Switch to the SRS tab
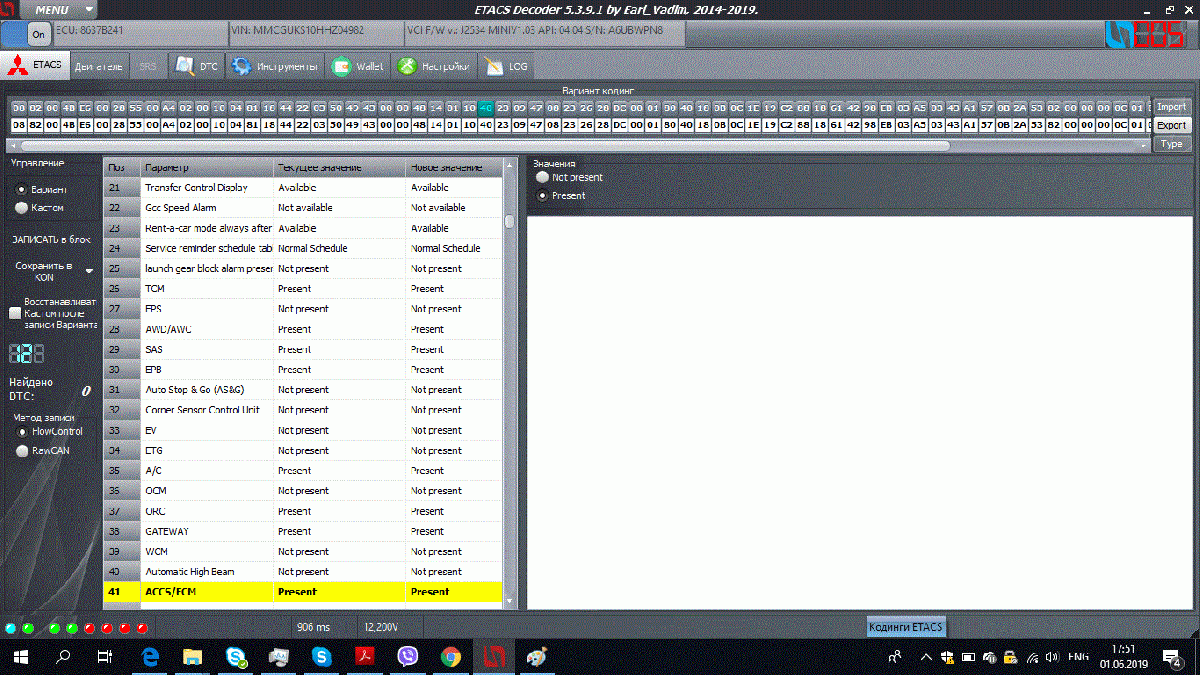This screenshot has width=1200, height=675. pos(147,66)
